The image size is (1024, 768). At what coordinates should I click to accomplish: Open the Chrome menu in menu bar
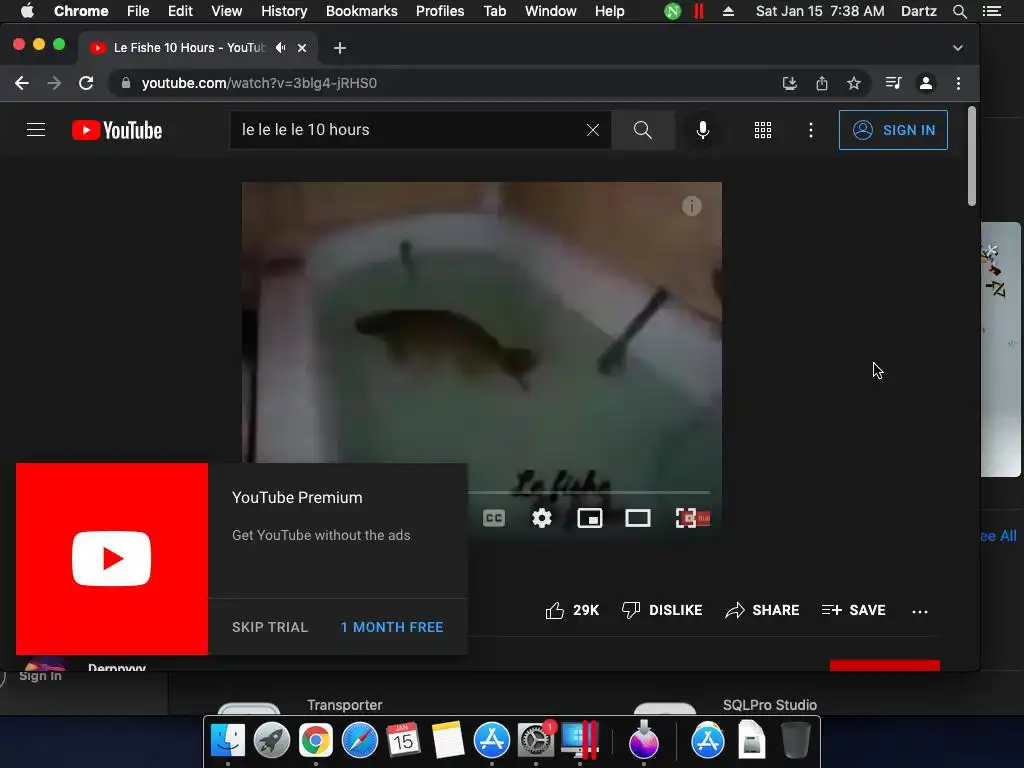coord(81,11)
